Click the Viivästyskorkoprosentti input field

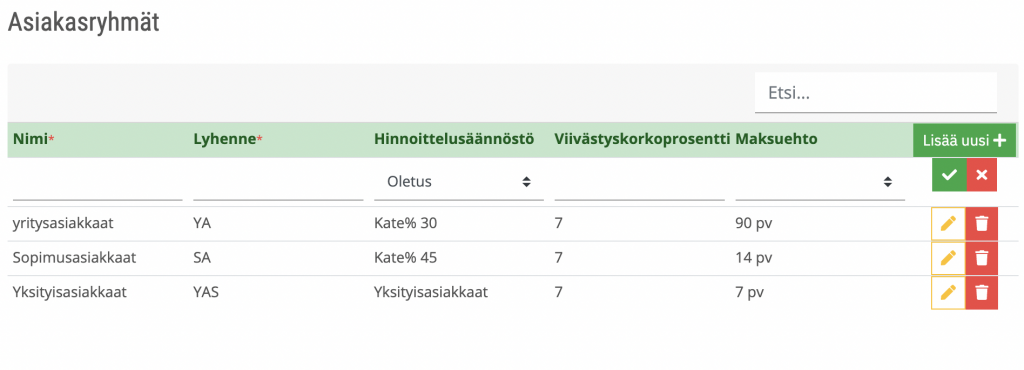(639, 183)
